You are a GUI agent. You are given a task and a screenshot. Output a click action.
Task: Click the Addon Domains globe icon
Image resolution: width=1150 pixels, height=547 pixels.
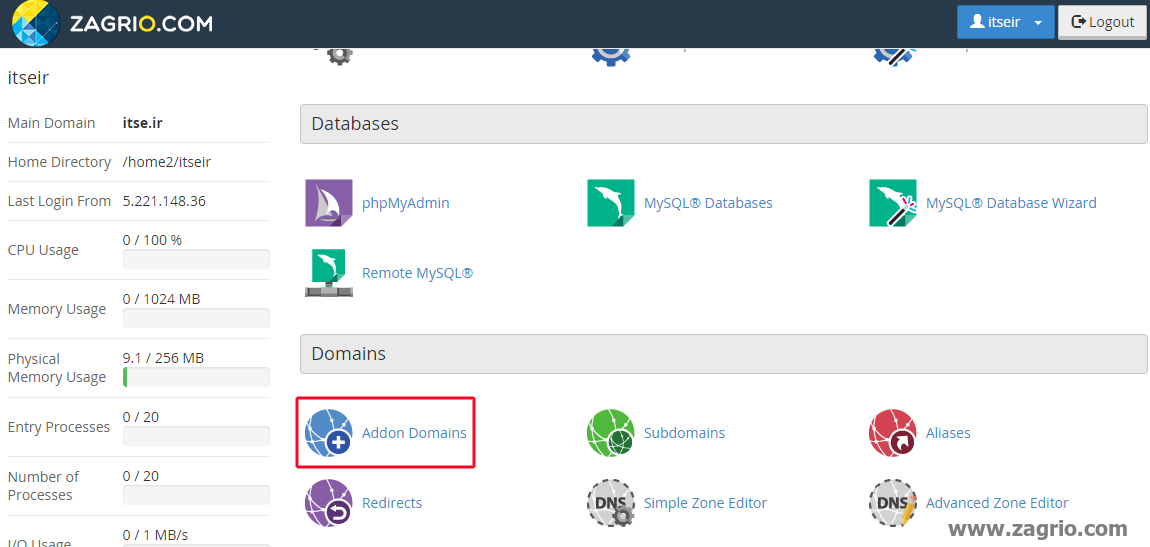pyautogui.click(x=329, y=433)
